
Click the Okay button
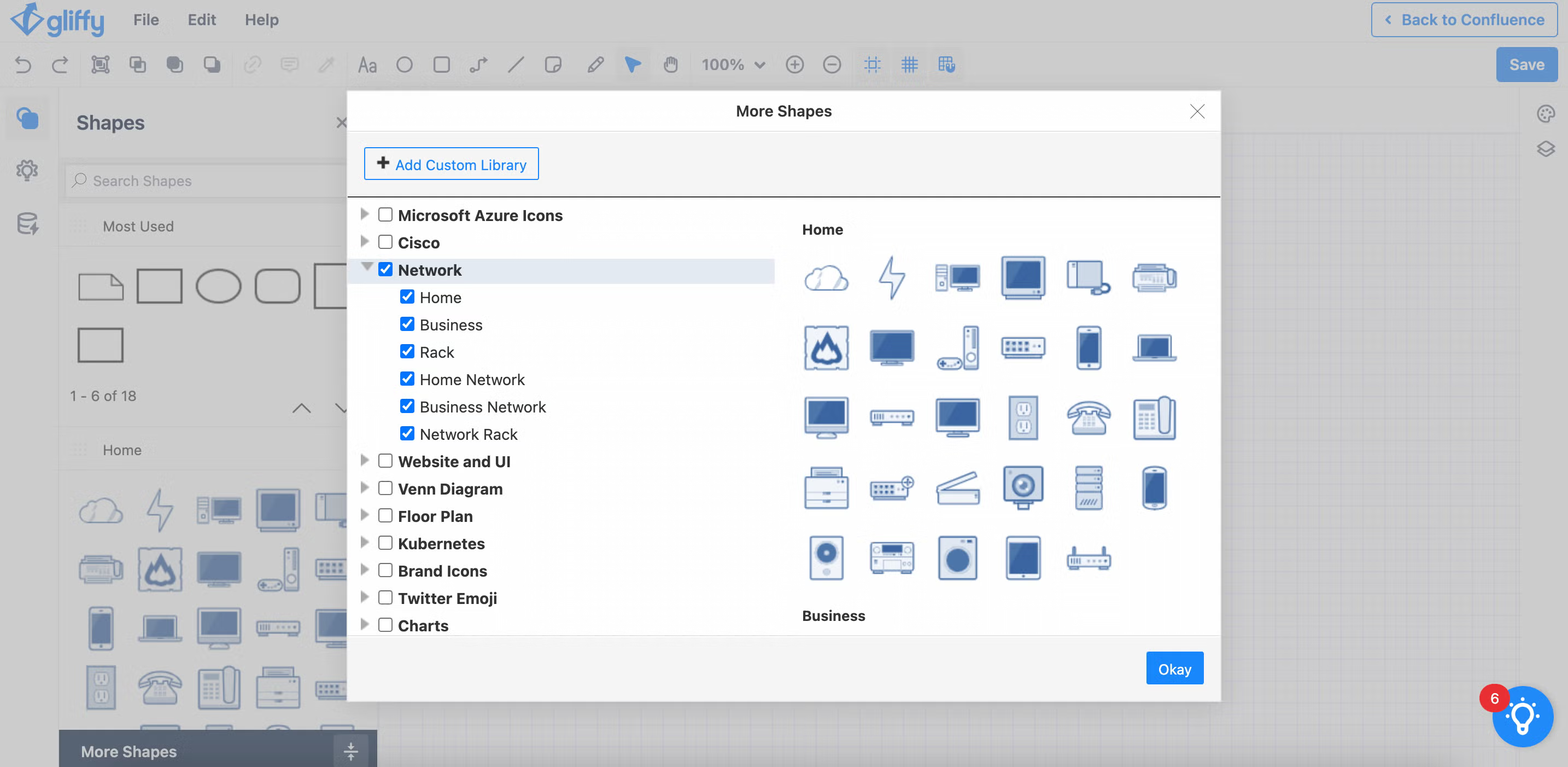pyautogui.click(x=1174, y=669)
